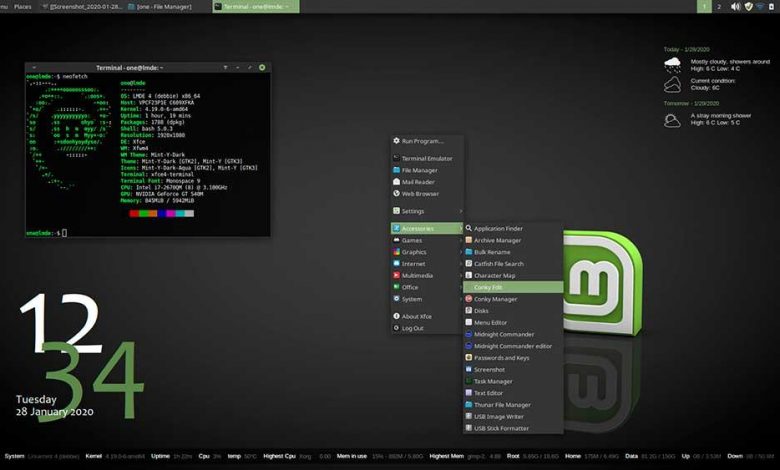Click About Xfce in the menu
The width and height of the screenshot is (780, 470).
[427, 316]
